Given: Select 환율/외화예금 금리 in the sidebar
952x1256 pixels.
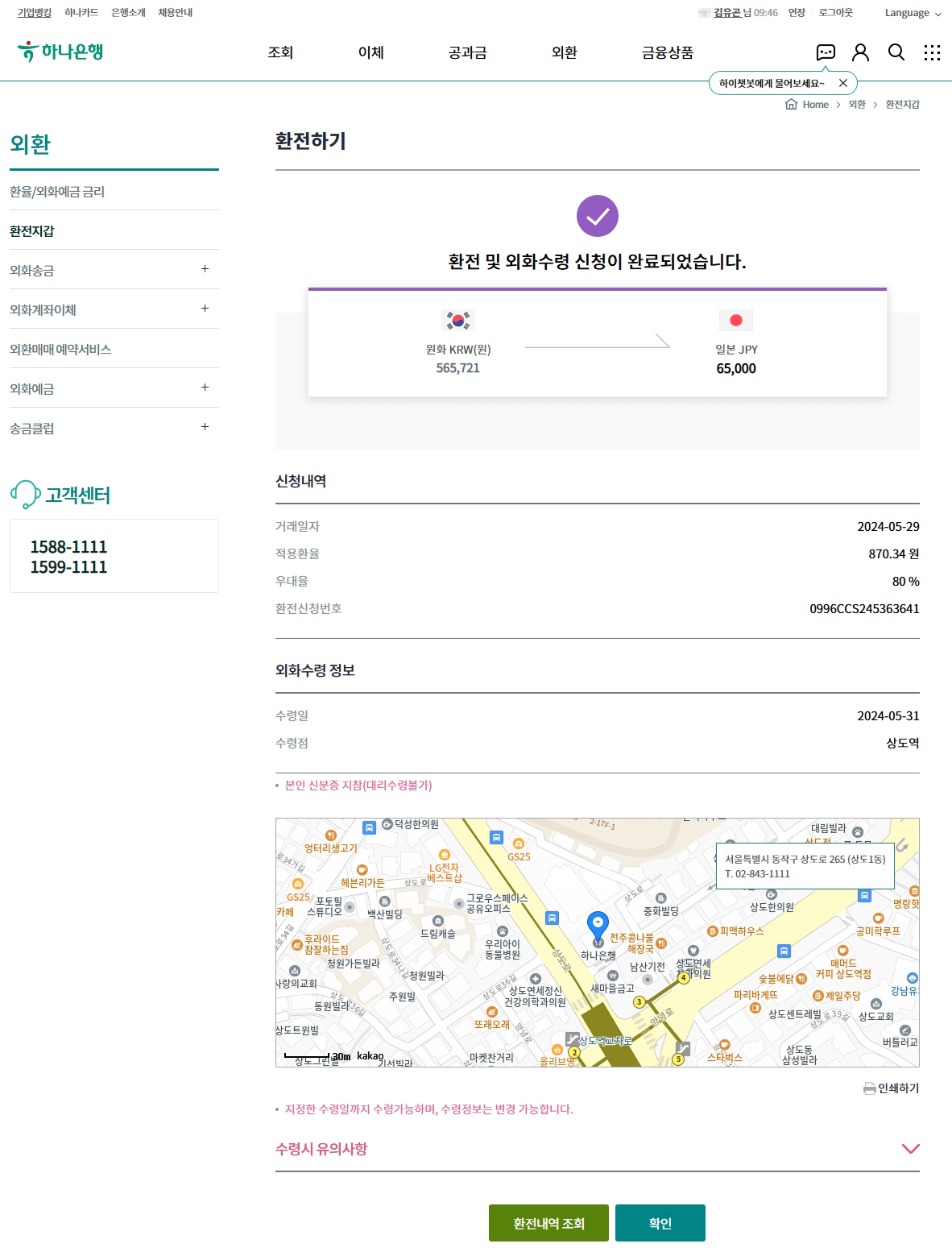Looking at the screenshot, I should [x=56, y=191].
